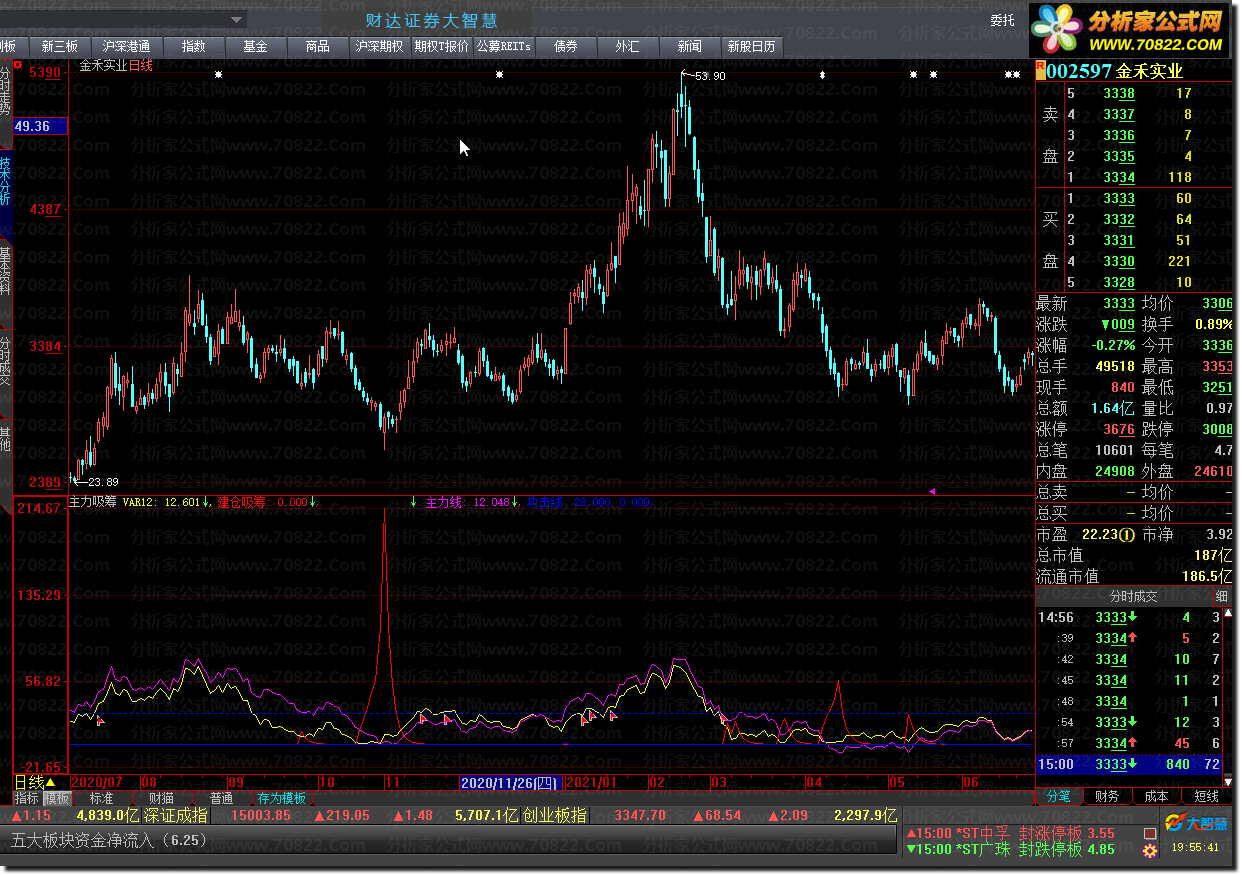1242x875 pixels.
Task: Click the 市盈 info circle icon
Action: (1128, 535)
